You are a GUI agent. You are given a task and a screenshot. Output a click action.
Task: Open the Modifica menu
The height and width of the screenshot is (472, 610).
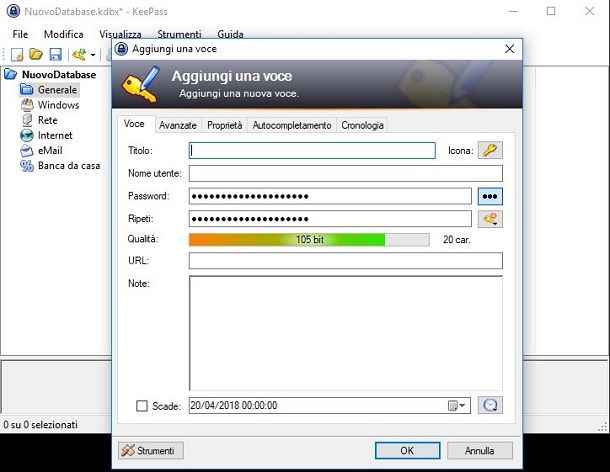63,34
